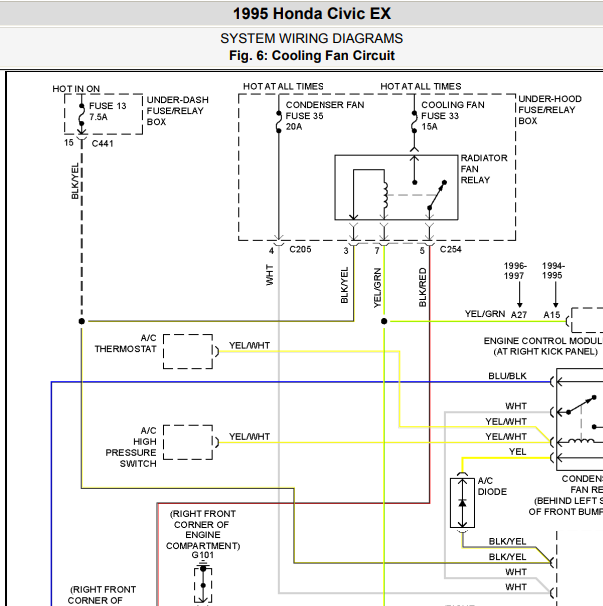Select connector label "C205"
This screenshot has width=603, height=606.
300,249
